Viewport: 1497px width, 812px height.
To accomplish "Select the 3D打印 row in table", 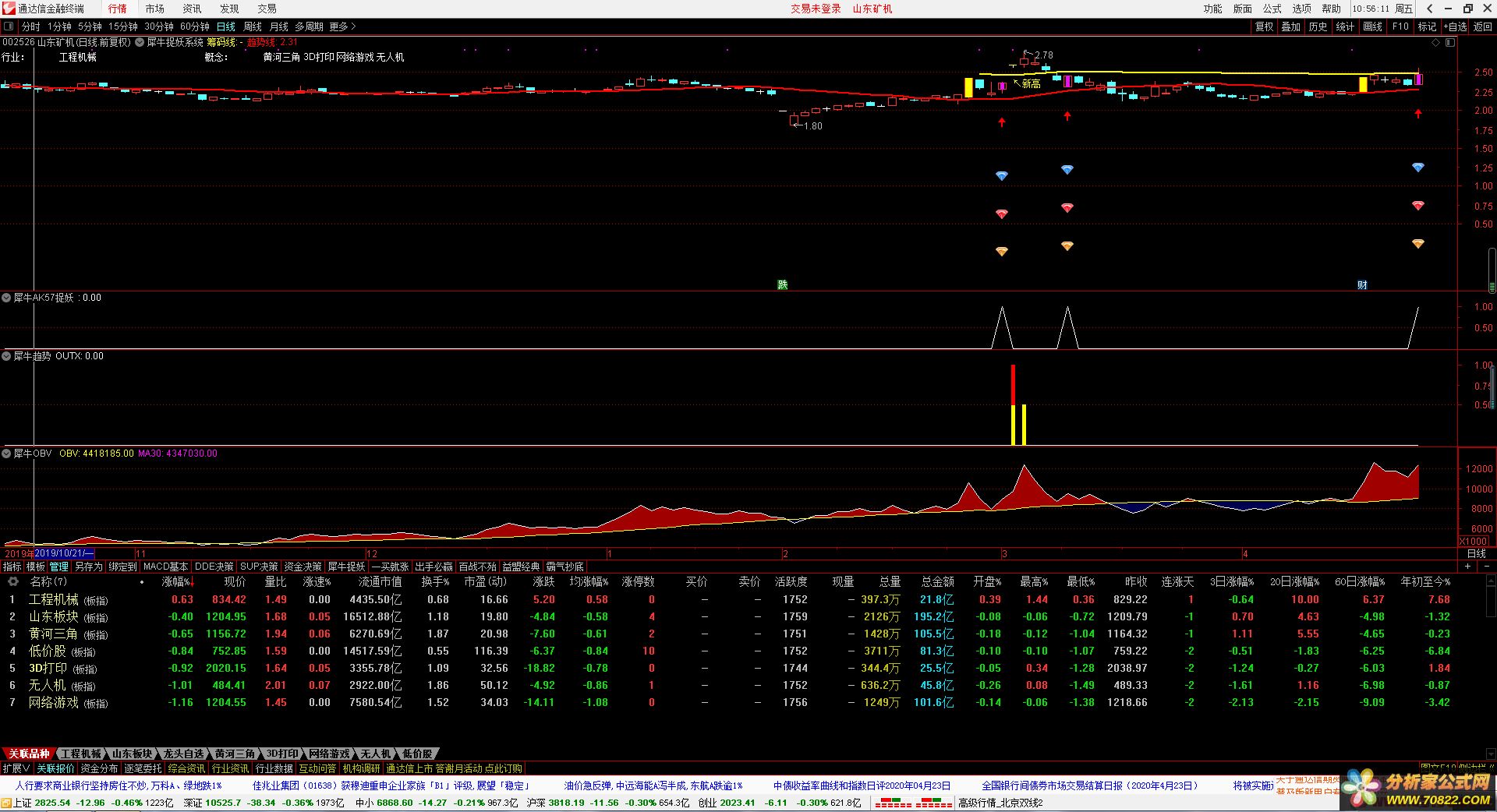I will click(x=729, y=668).
